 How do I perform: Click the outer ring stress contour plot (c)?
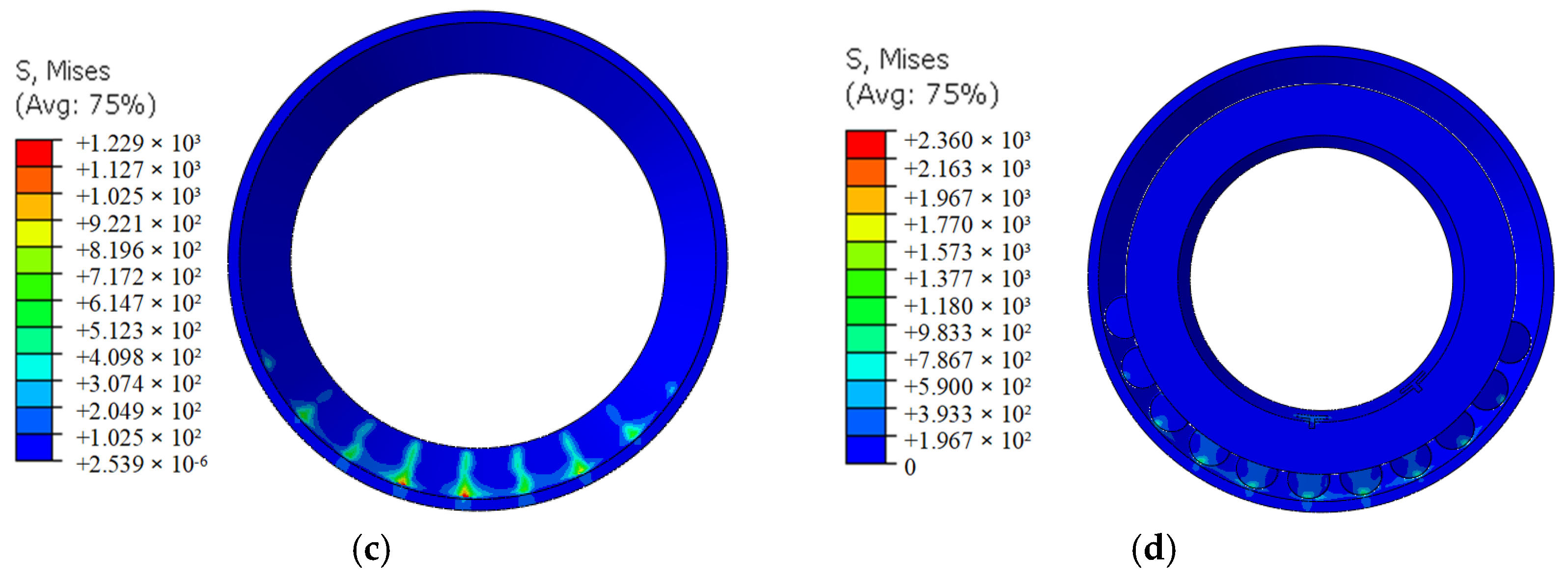[x=478, y=261]
